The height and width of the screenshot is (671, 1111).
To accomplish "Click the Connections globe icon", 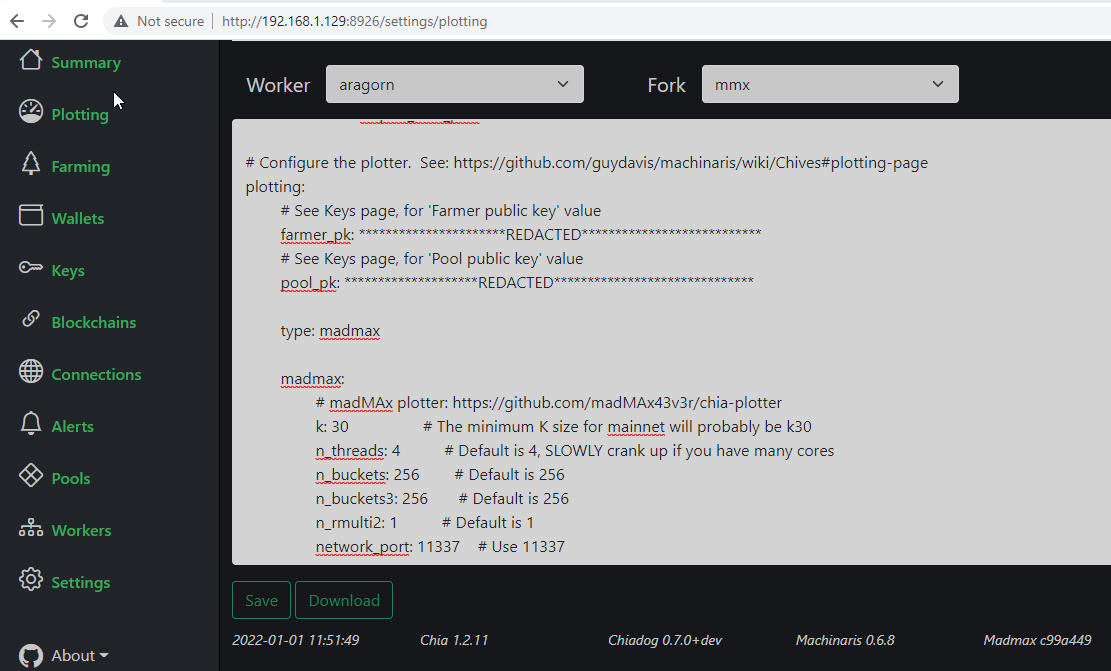I will (x=30, y=371).
